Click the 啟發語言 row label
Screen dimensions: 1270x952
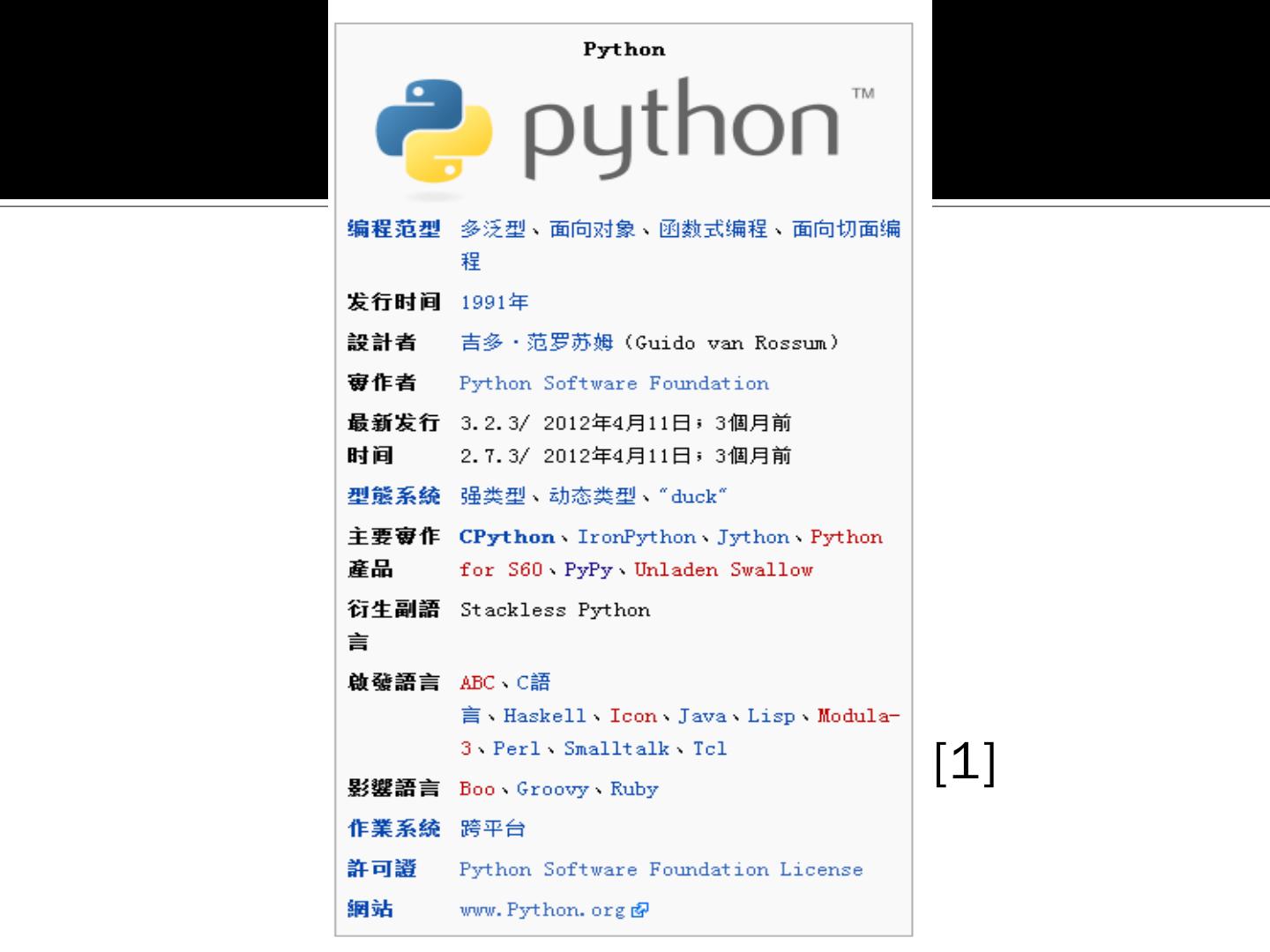pyautogui.click(x=393, y=682)
